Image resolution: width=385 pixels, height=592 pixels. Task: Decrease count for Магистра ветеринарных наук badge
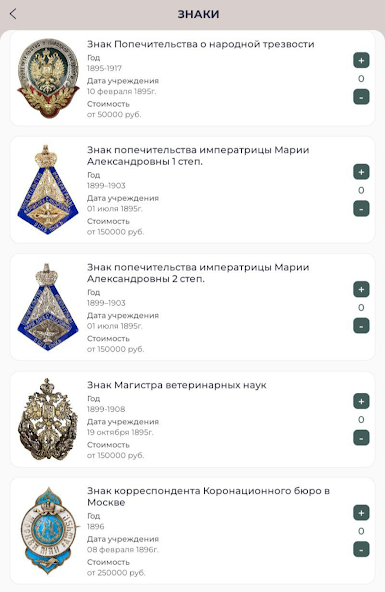click(x=361, y=438)
